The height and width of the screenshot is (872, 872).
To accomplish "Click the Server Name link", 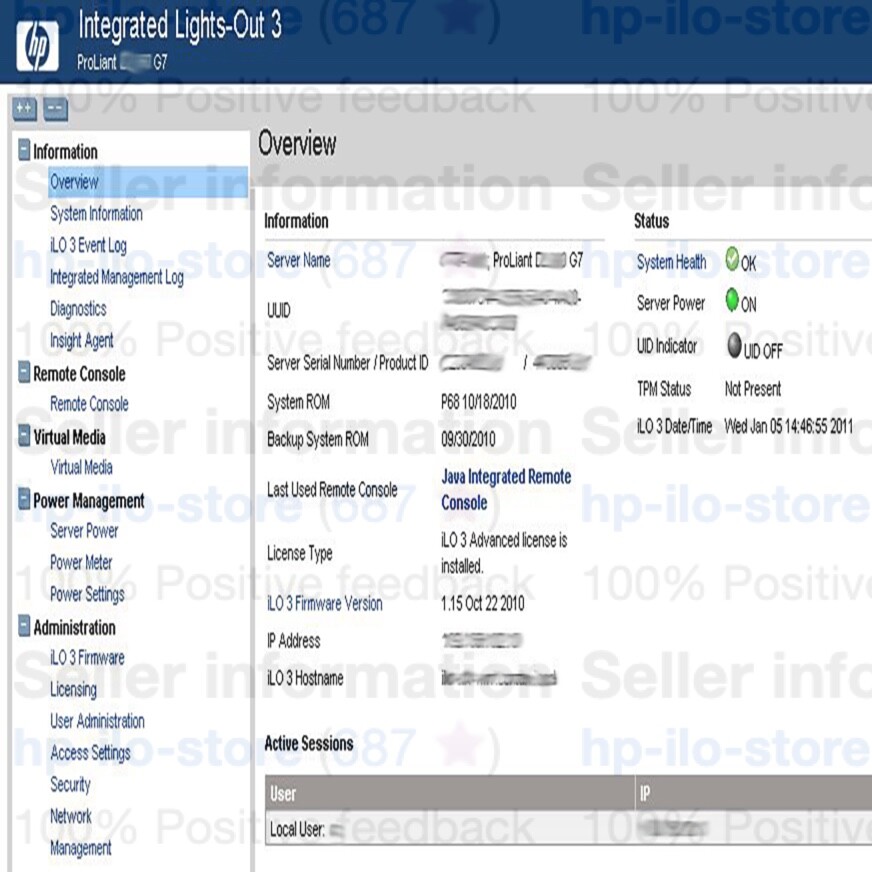I will (299, 260).
